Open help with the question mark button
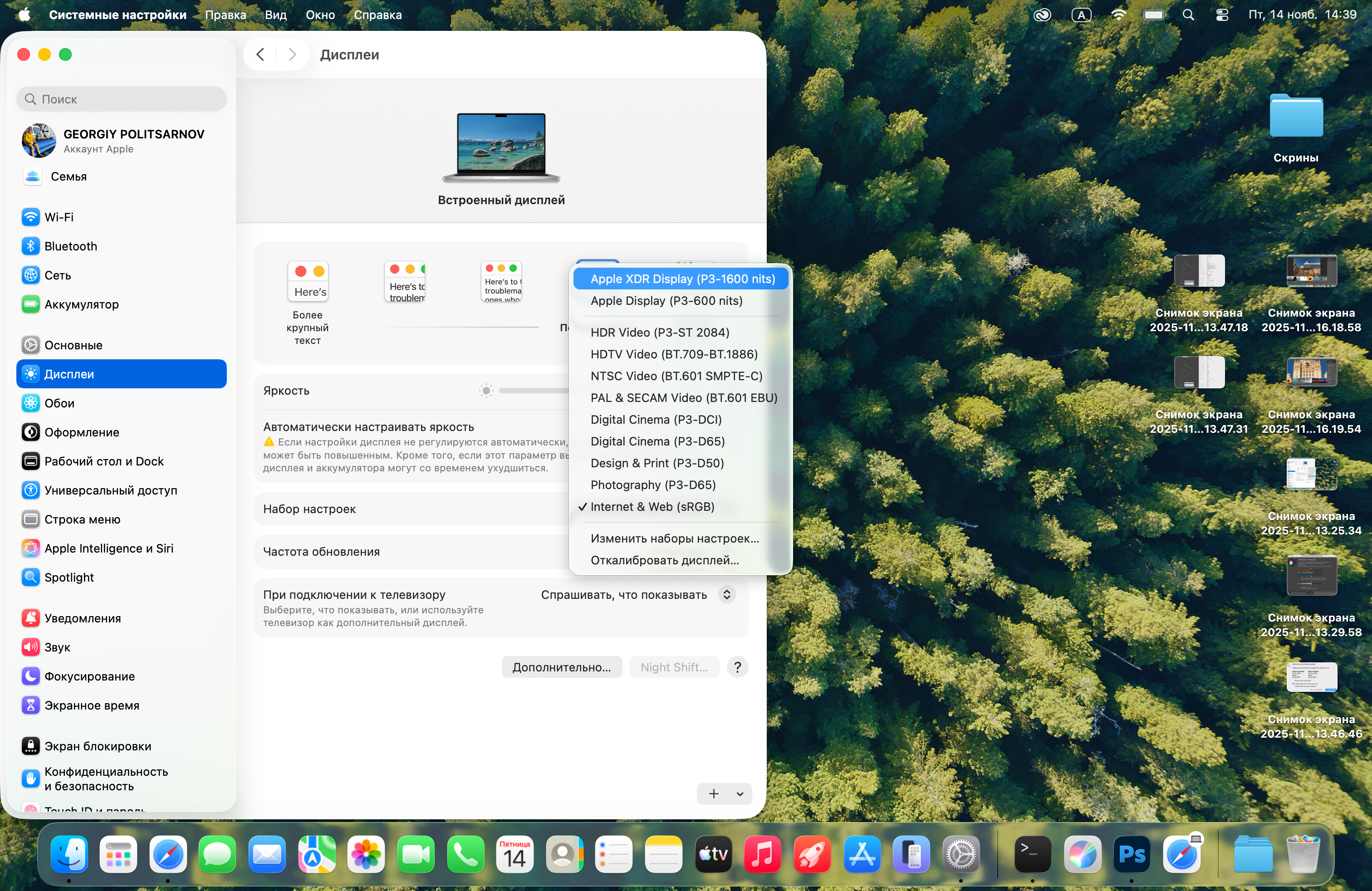Viewport: 1372px width, 891px height. pyautogui.click(x=737, y=667)
